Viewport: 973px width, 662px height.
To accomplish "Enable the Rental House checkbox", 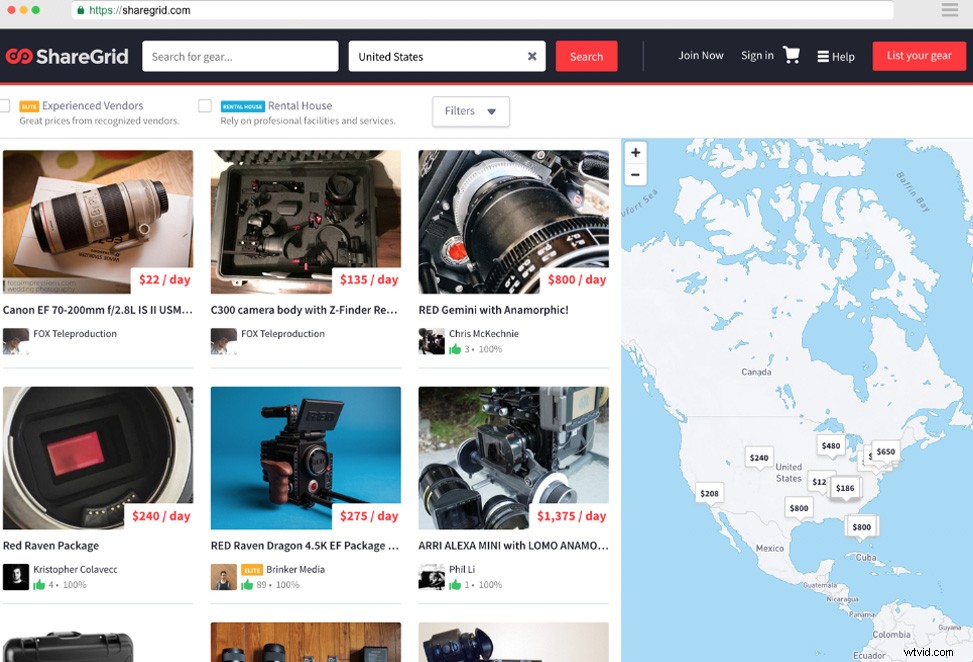I will point(205,105).
